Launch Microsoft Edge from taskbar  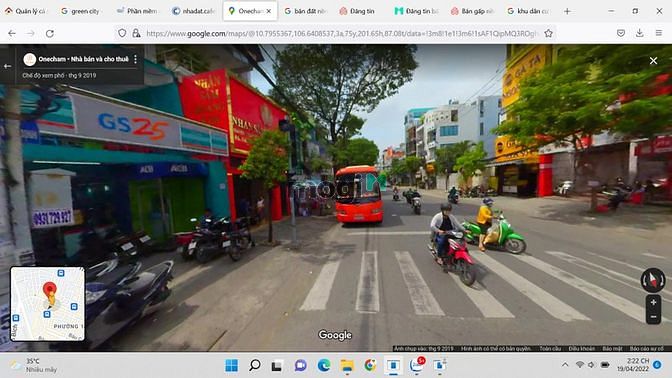pos(324,365)
